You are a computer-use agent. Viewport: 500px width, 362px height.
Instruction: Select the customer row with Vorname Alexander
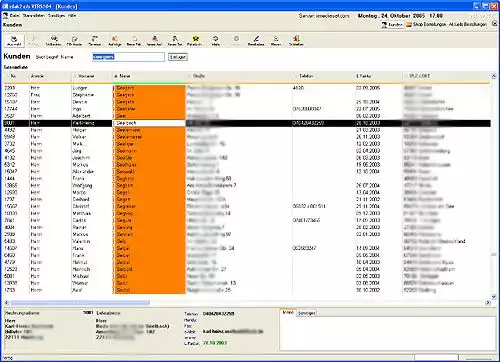pos(247,172)
